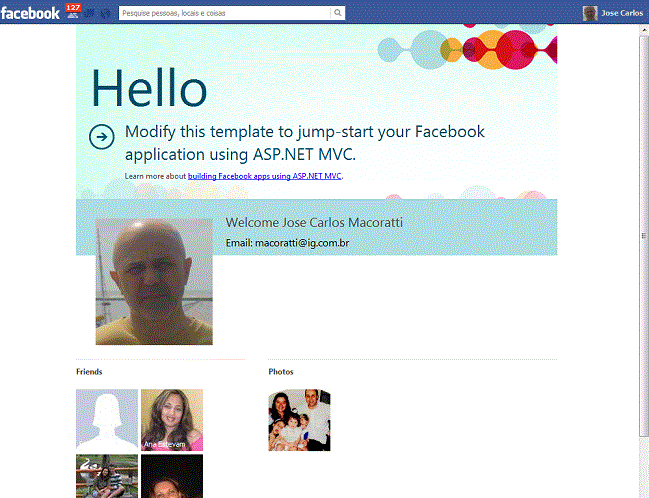The image size is (649, 498).
Task: Open friend requests icon with 127 badge
Action: (73, 12)
